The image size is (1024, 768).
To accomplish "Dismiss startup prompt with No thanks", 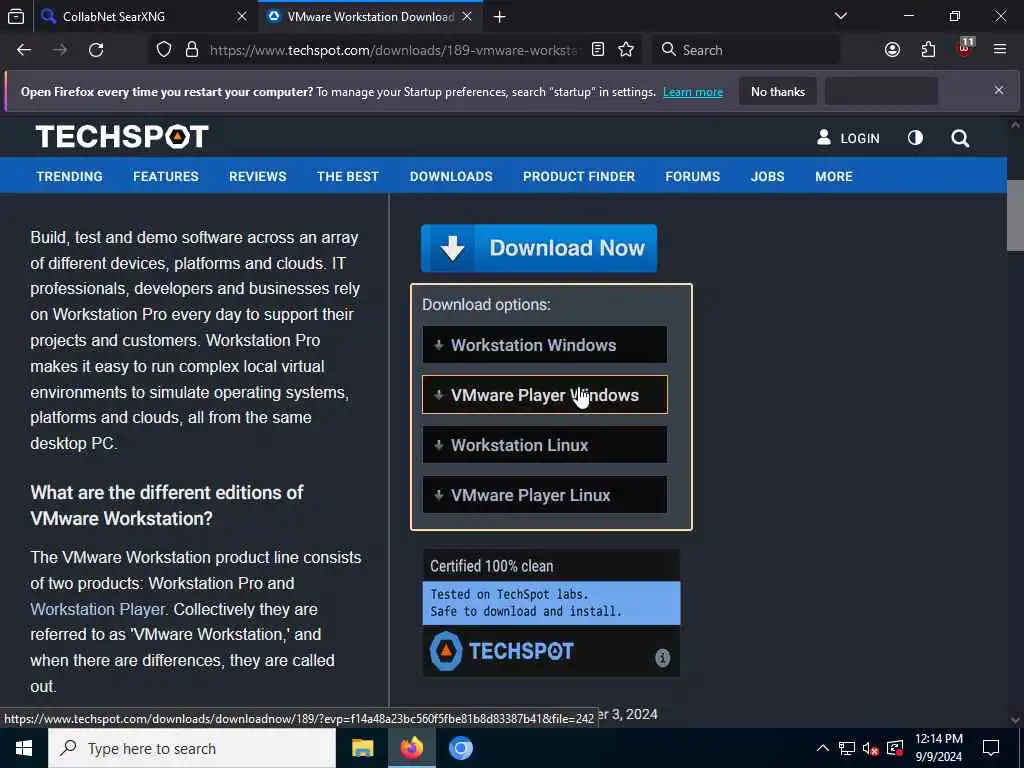I will click(x=778, y=92).
